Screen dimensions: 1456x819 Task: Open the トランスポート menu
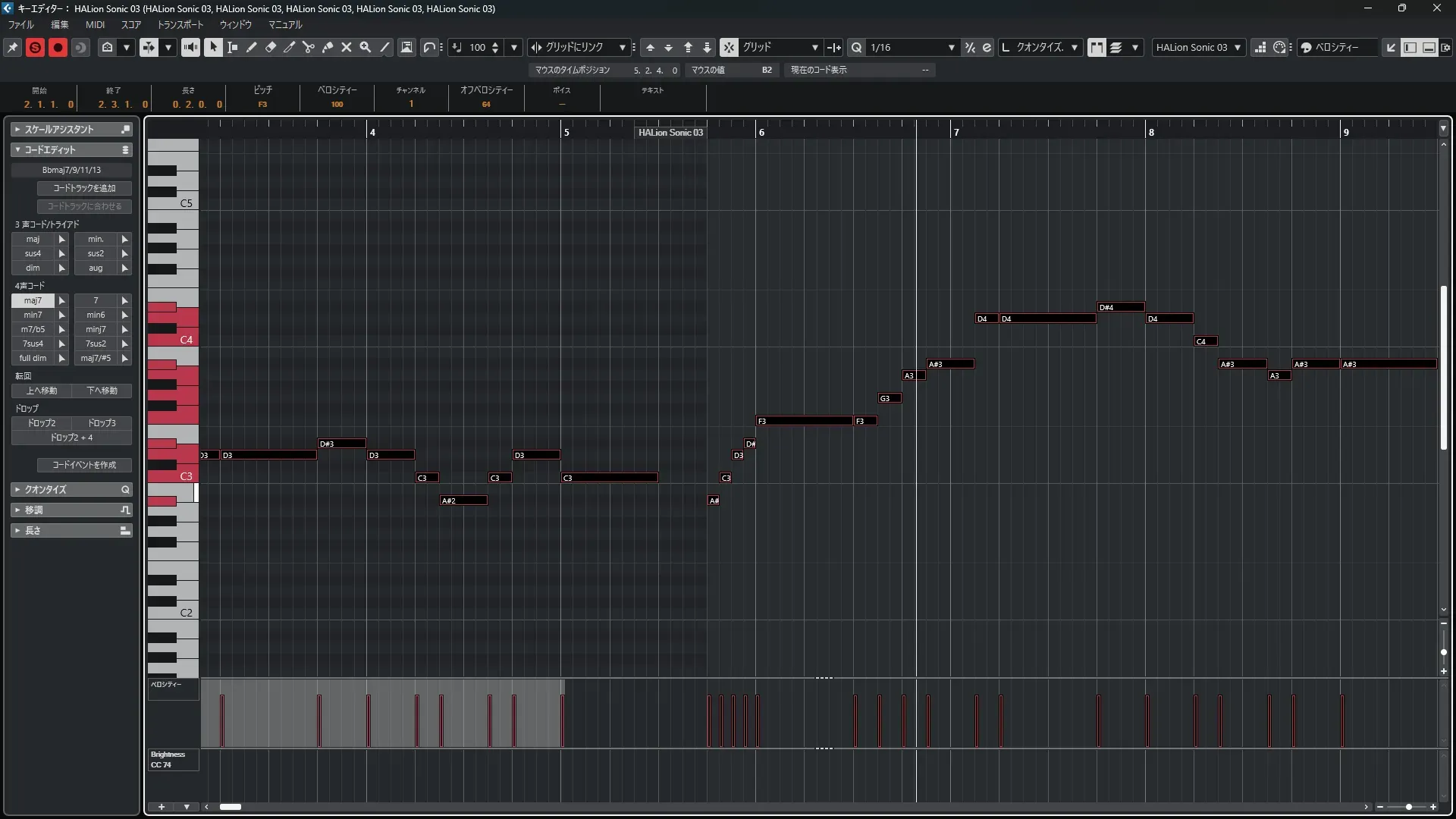180,24
